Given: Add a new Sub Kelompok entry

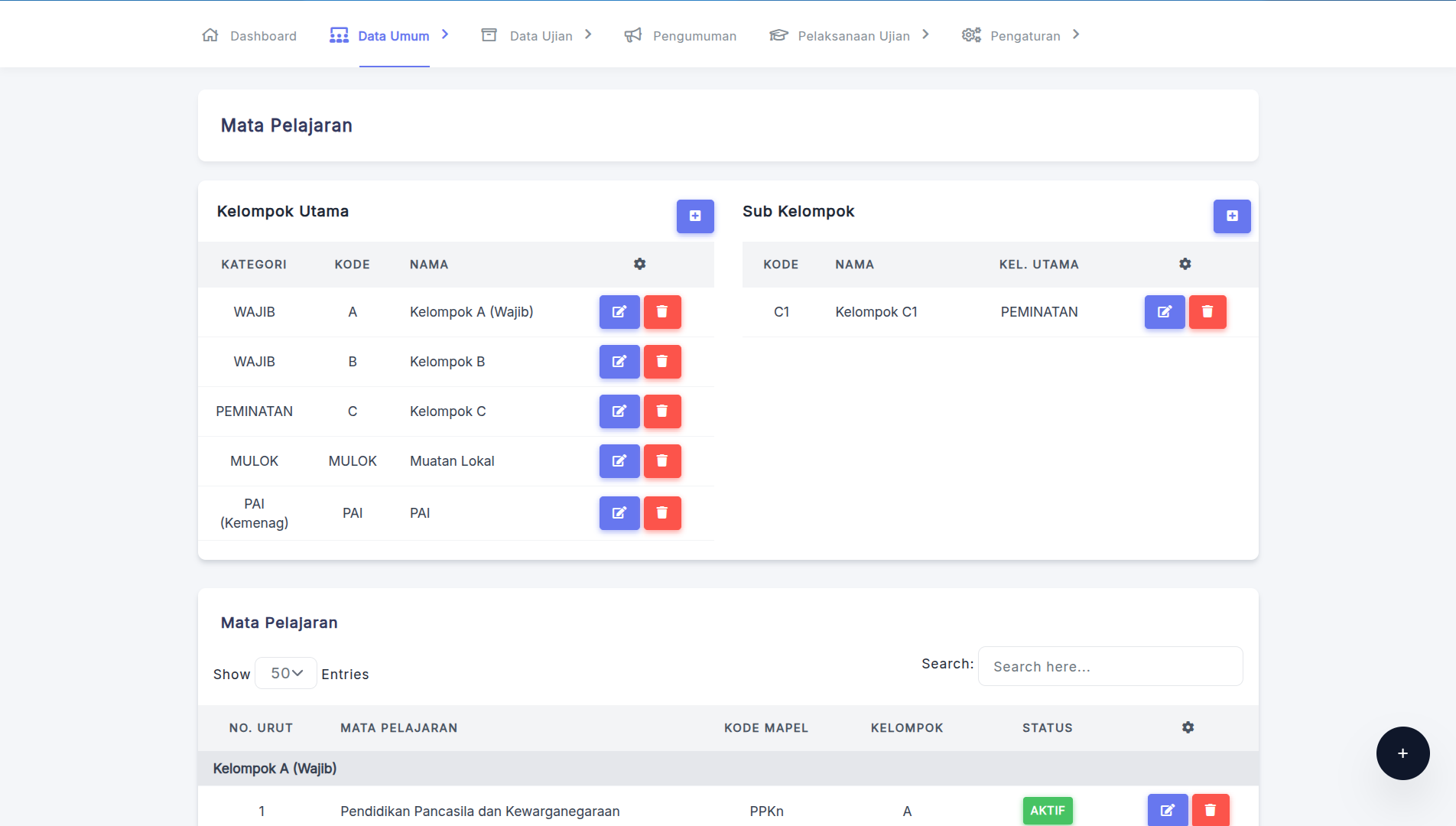Looking at the screenshot, I should click(x=1231, y=216).
